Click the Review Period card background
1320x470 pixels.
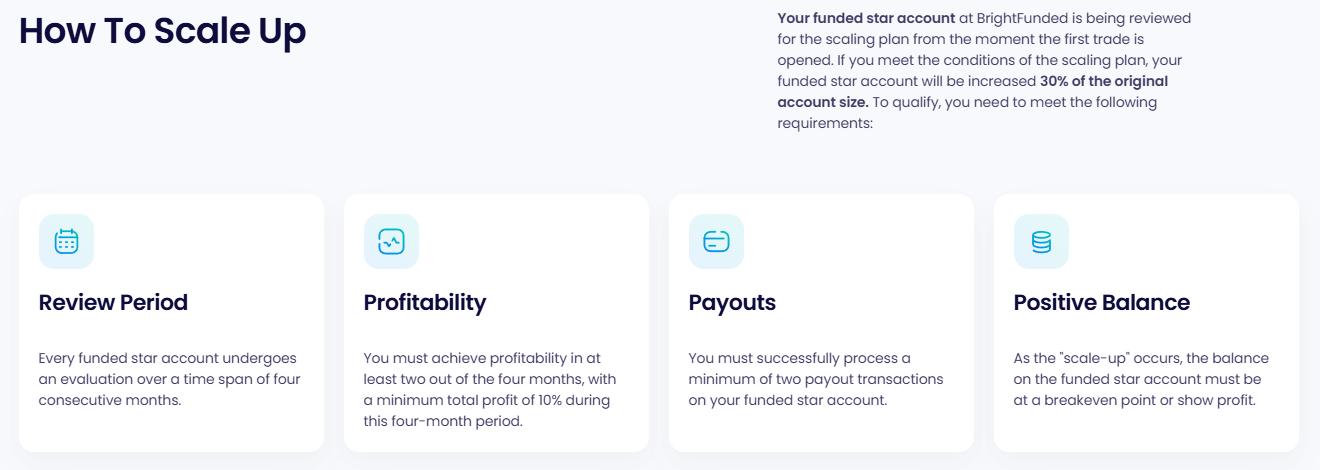[171, 323]
